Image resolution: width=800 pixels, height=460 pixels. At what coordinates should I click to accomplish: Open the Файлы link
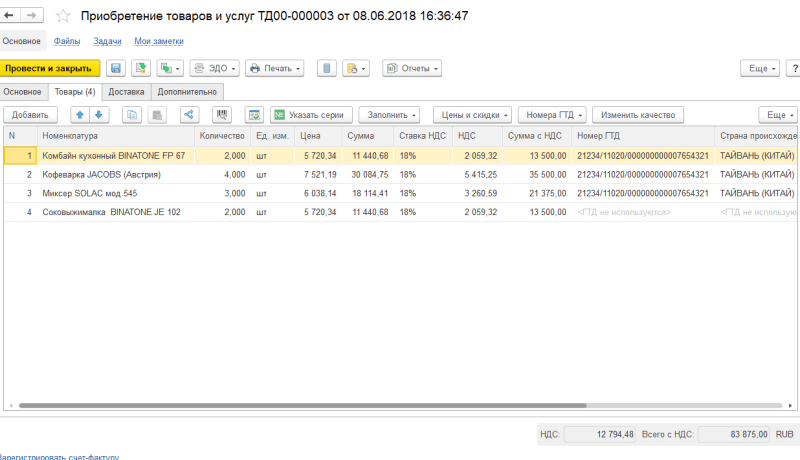click(67, 41)
